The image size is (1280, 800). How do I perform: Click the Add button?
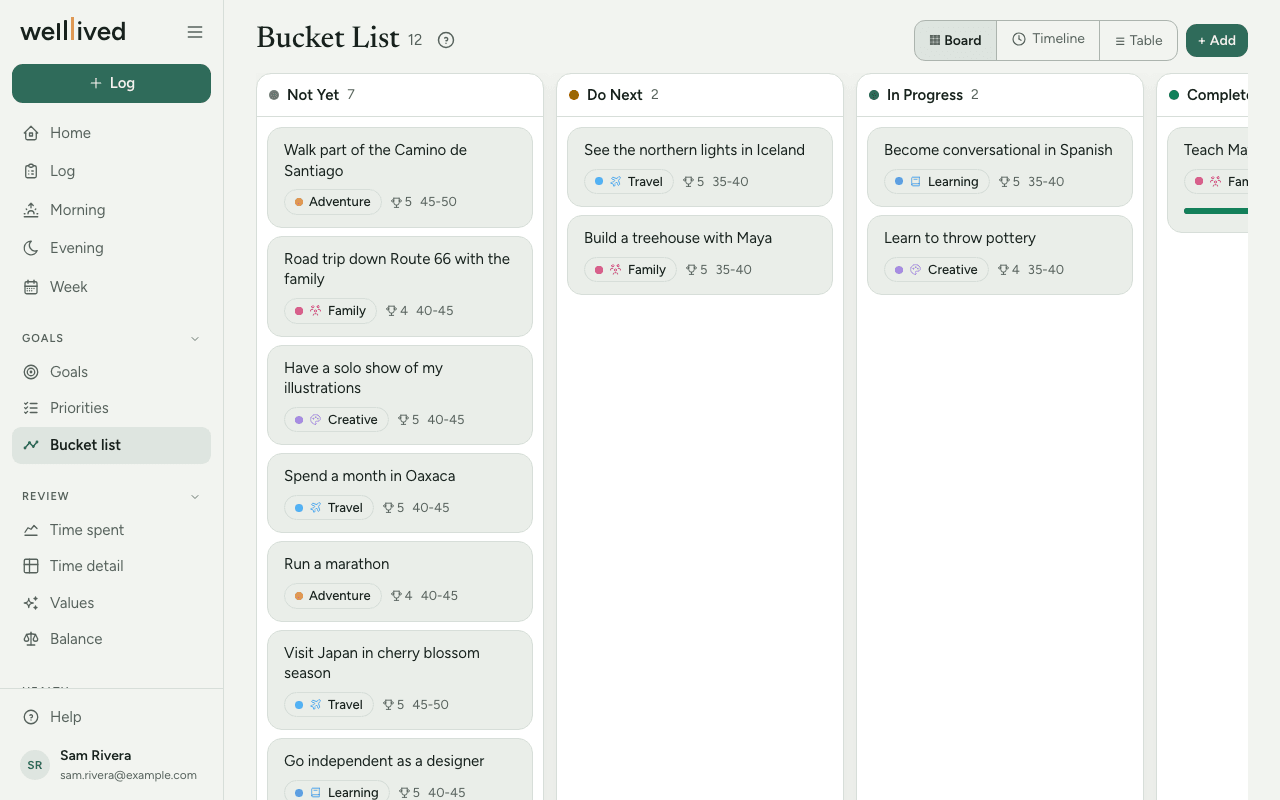coord(1217,40)
